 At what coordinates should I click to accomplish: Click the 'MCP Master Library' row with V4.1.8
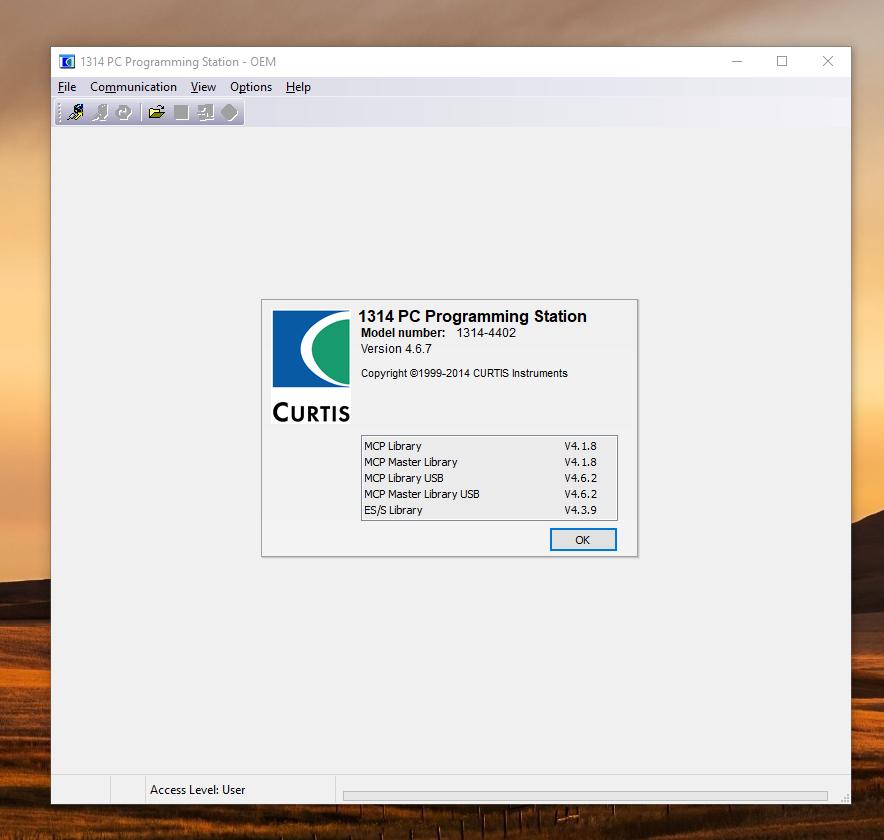[x=489, y=462]
